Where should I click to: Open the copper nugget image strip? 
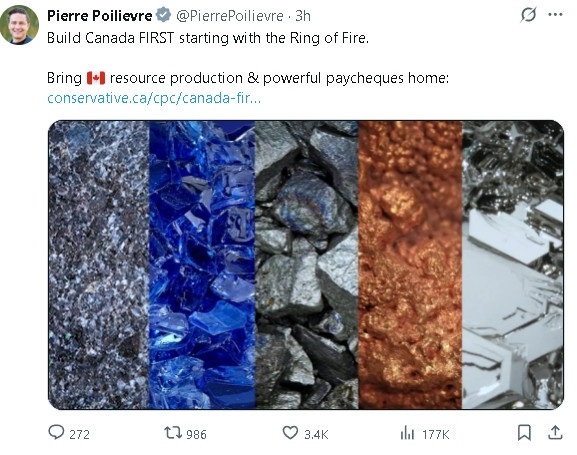click(x=410, y=265)
